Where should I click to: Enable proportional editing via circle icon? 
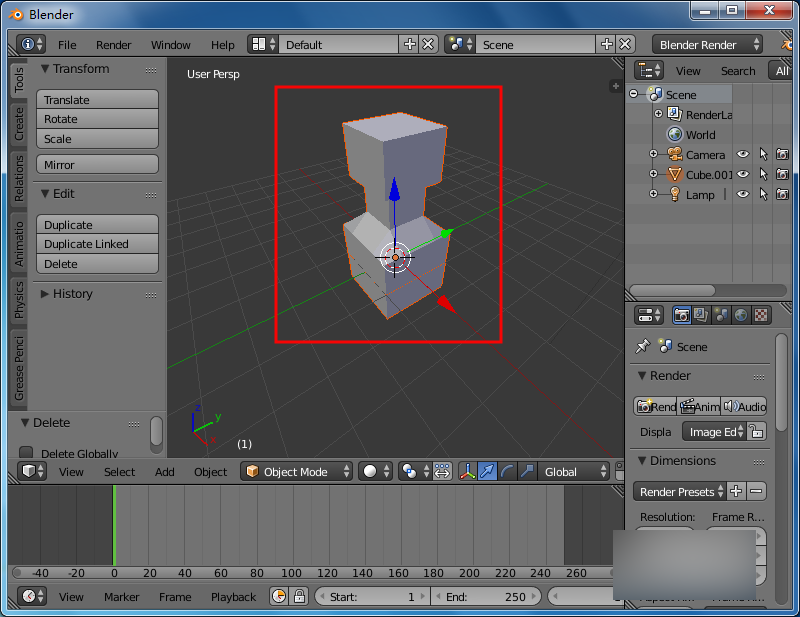point(370,471)
